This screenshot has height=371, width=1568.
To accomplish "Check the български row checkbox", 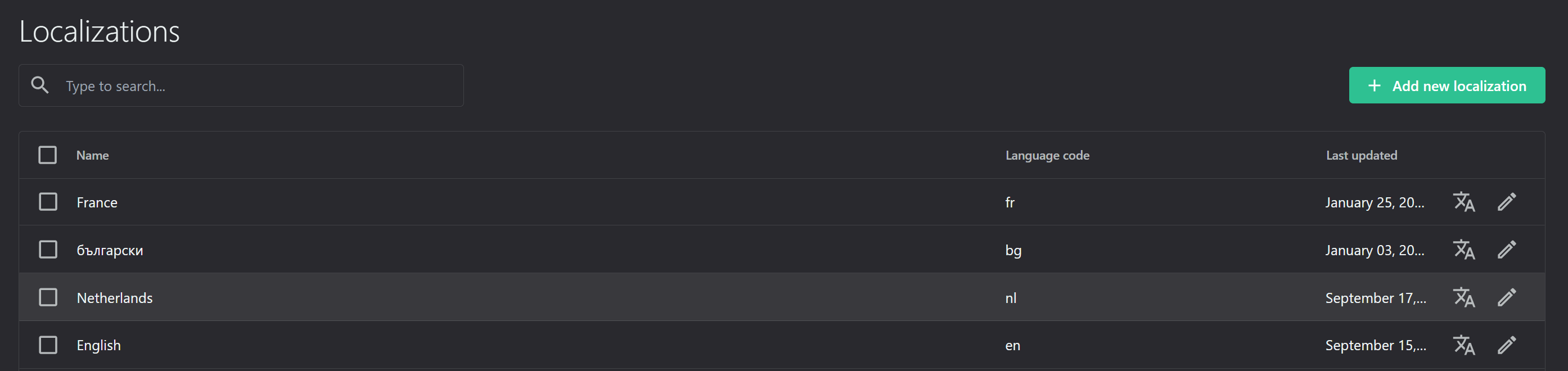I will tap(48, 250).
